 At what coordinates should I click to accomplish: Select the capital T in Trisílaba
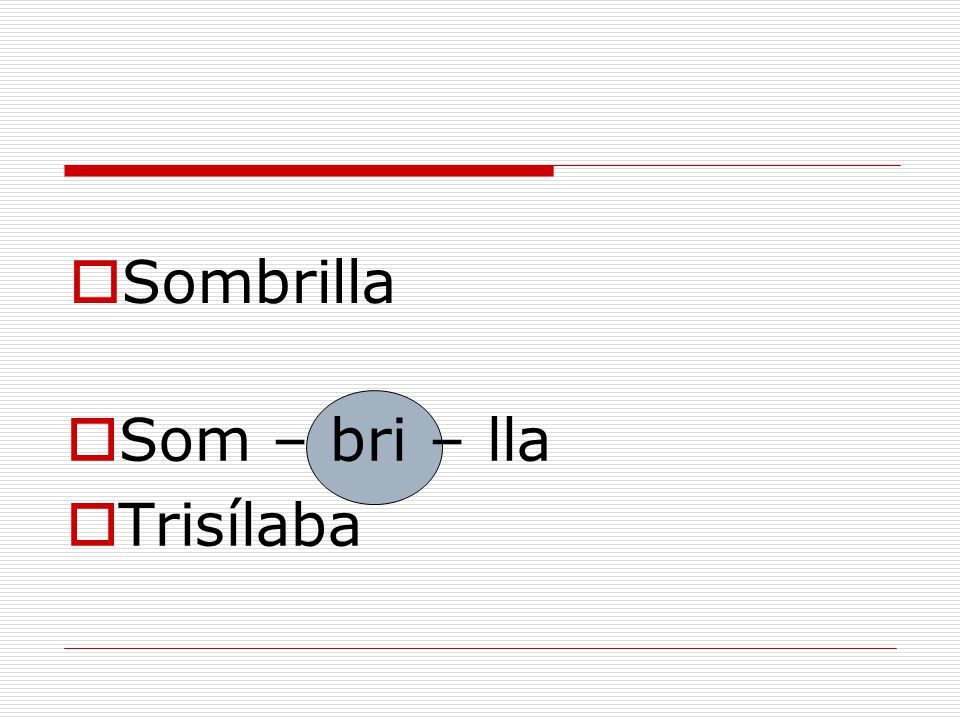136,524
